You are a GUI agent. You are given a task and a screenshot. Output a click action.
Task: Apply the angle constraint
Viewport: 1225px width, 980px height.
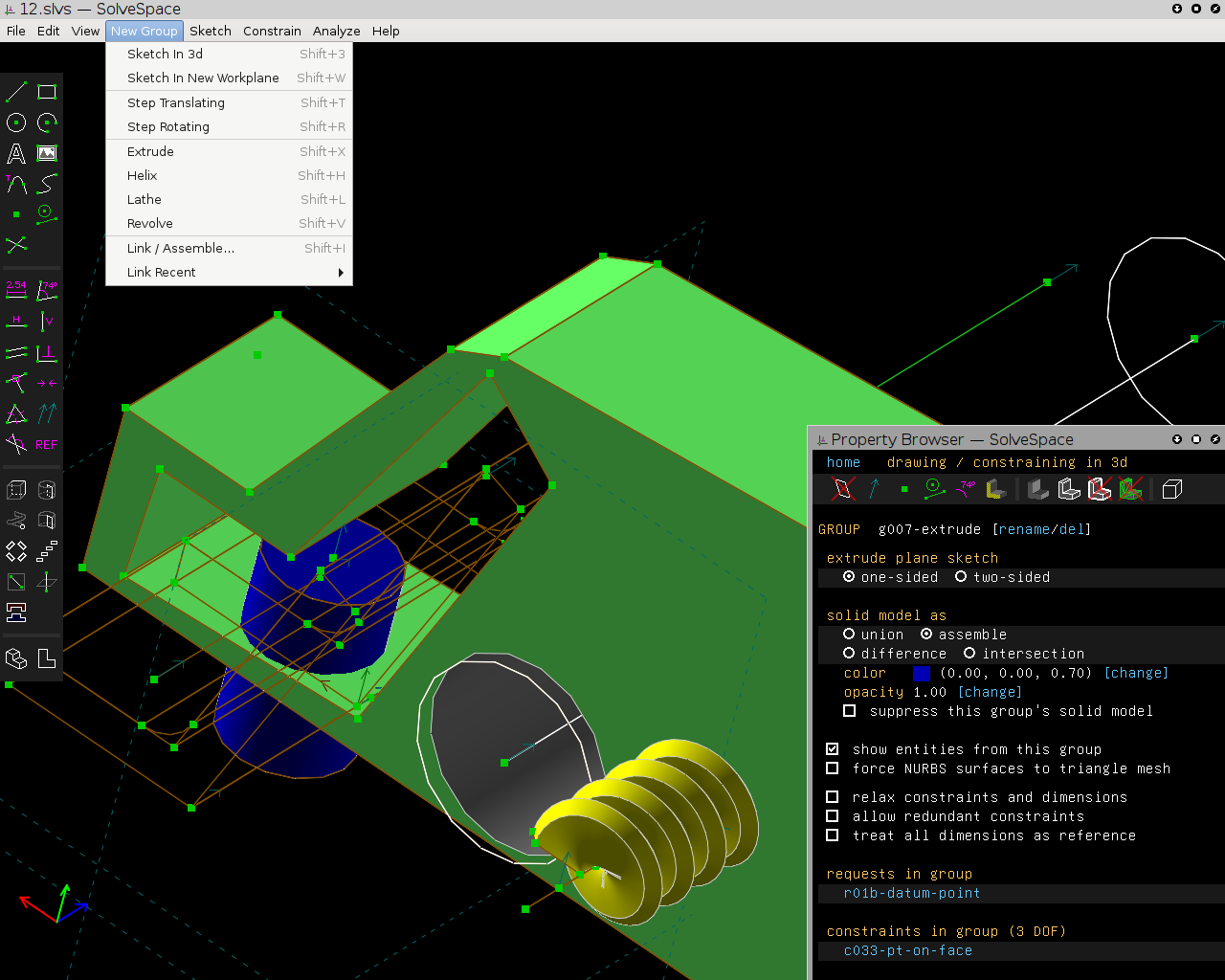[x=47, y=290]
